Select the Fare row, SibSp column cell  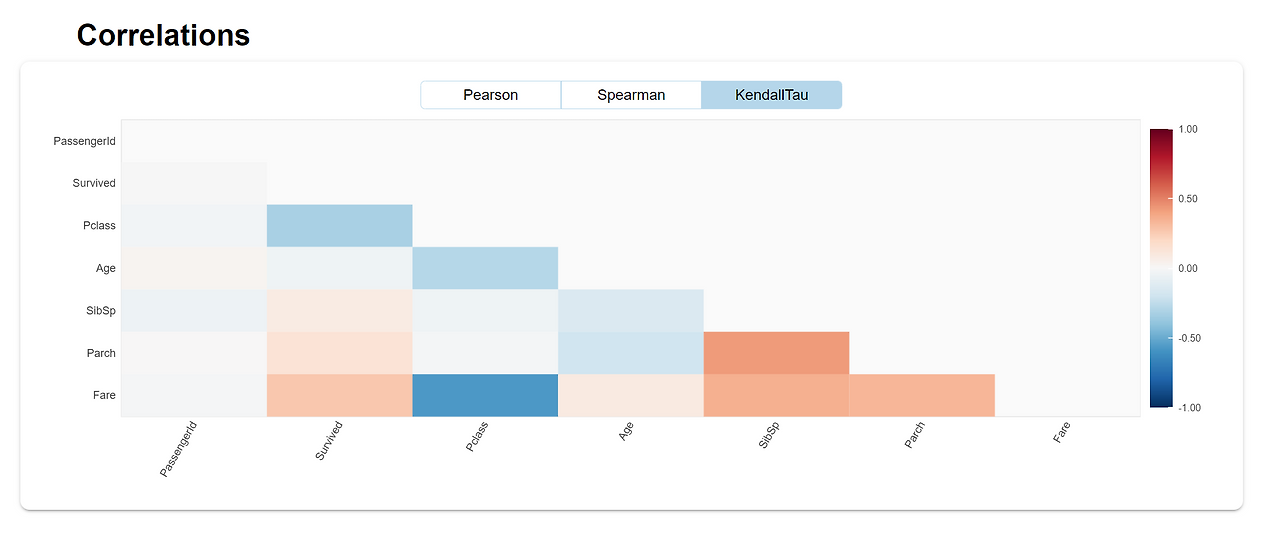tap(776, 395)
